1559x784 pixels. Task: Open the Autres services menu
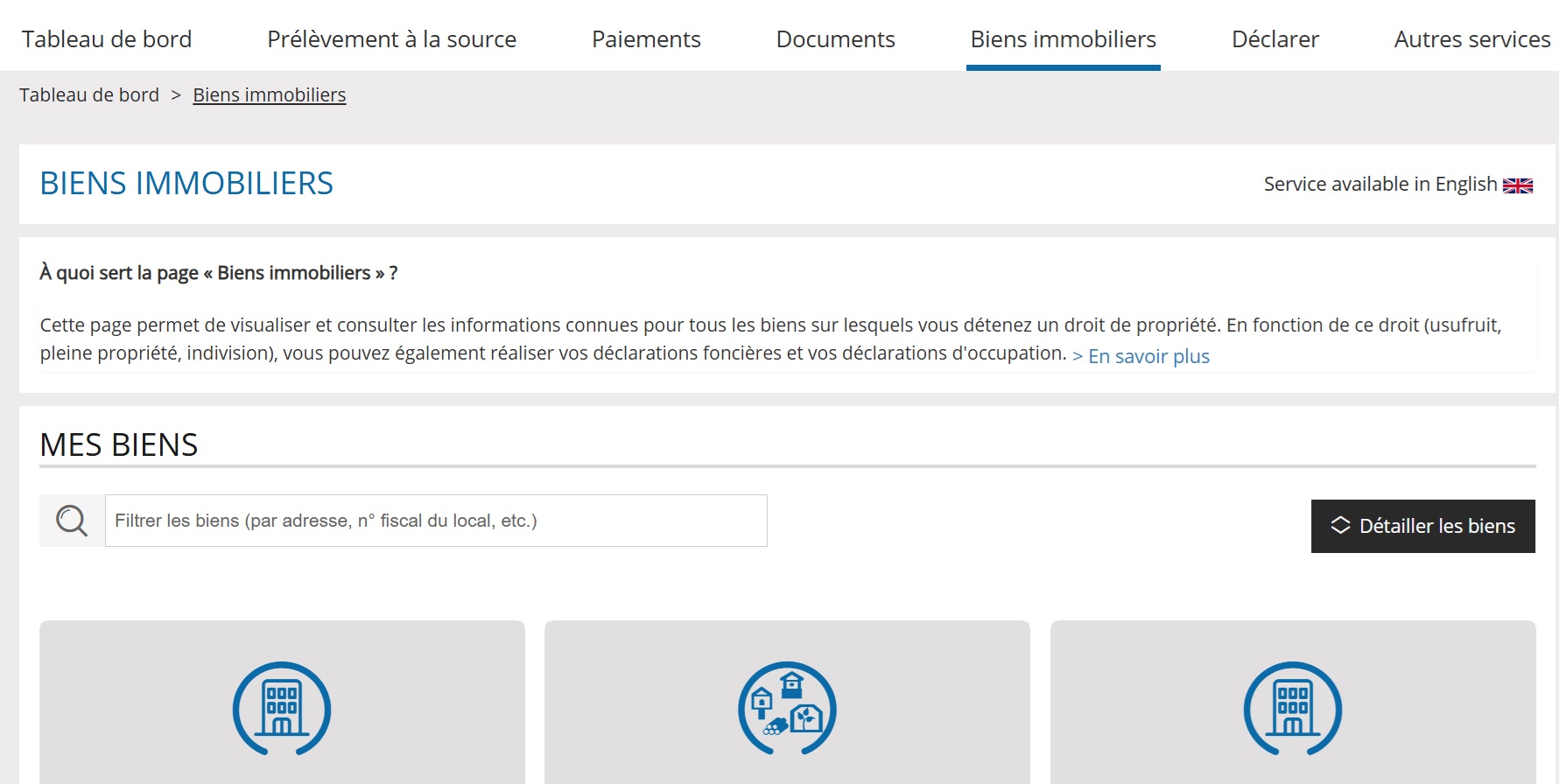[1471, 39]
